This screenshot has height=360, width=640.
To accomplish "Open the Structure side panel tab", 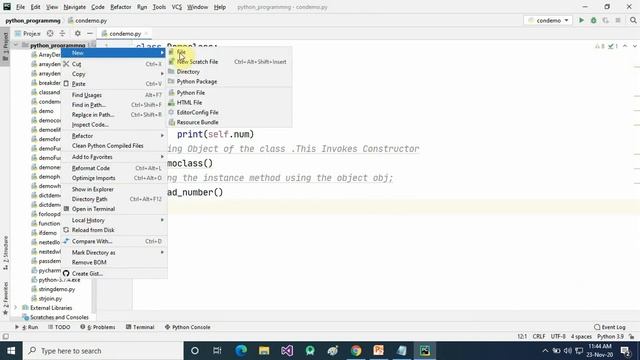I will [5, 253].
